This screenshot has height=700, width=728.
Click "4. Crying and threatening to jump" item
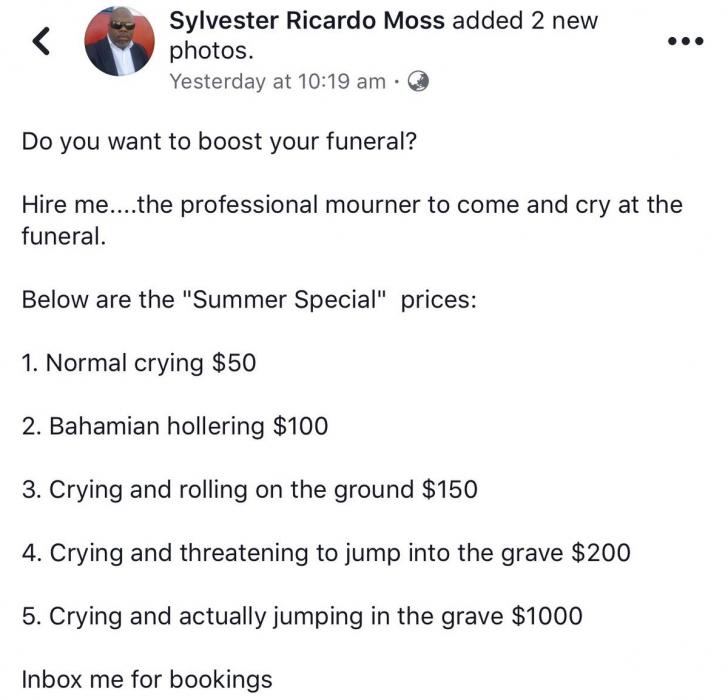290,552
